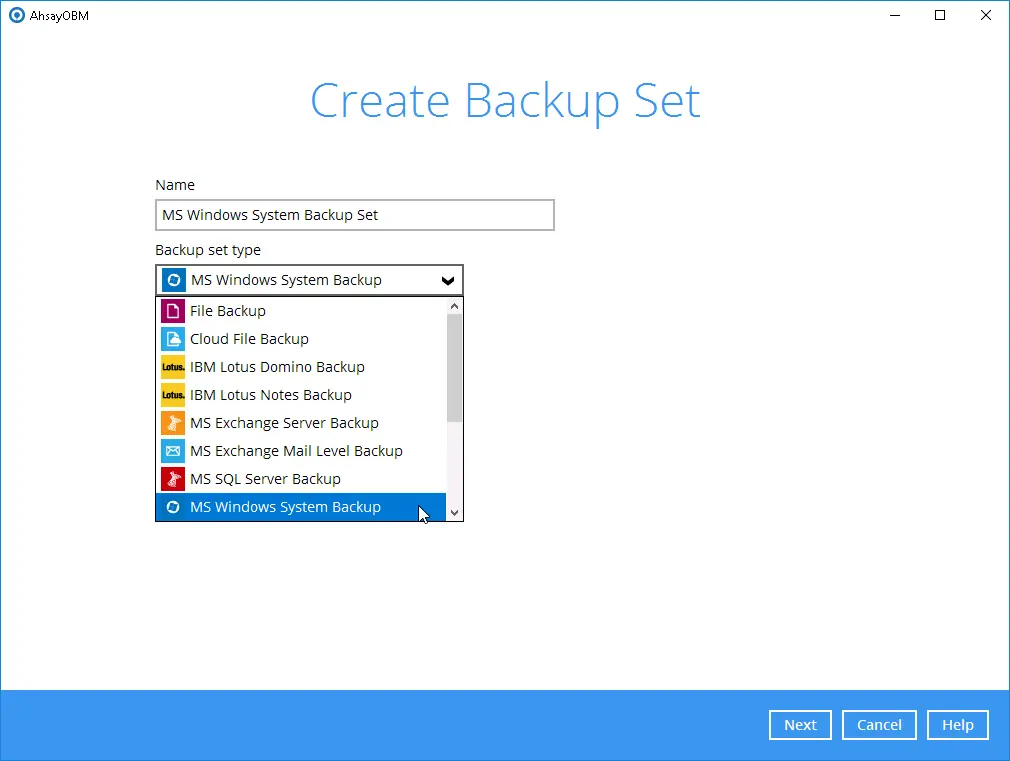This screenshot has width=1010, height=761.
Task: Click the IBM Lotus Domino Backup icon
Action: pyautogui.click(x=174, y=367)
